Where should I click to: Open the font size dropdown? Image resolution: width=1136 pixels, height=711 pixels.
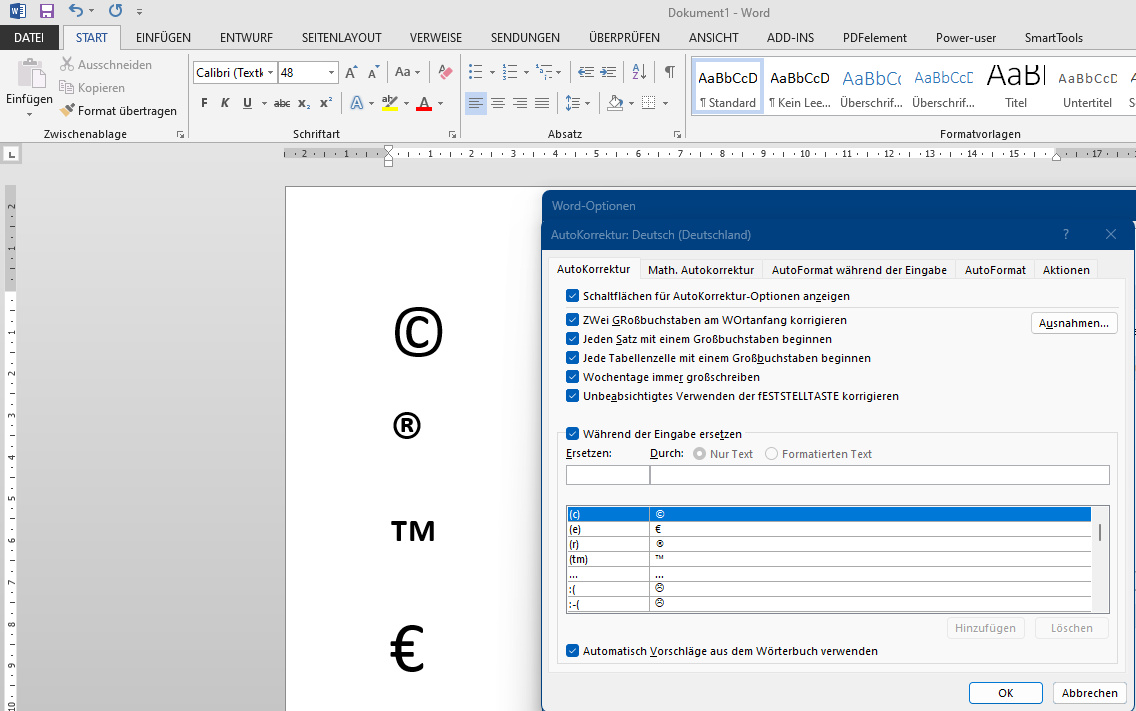pyautogui.click(x=331, y=72)
